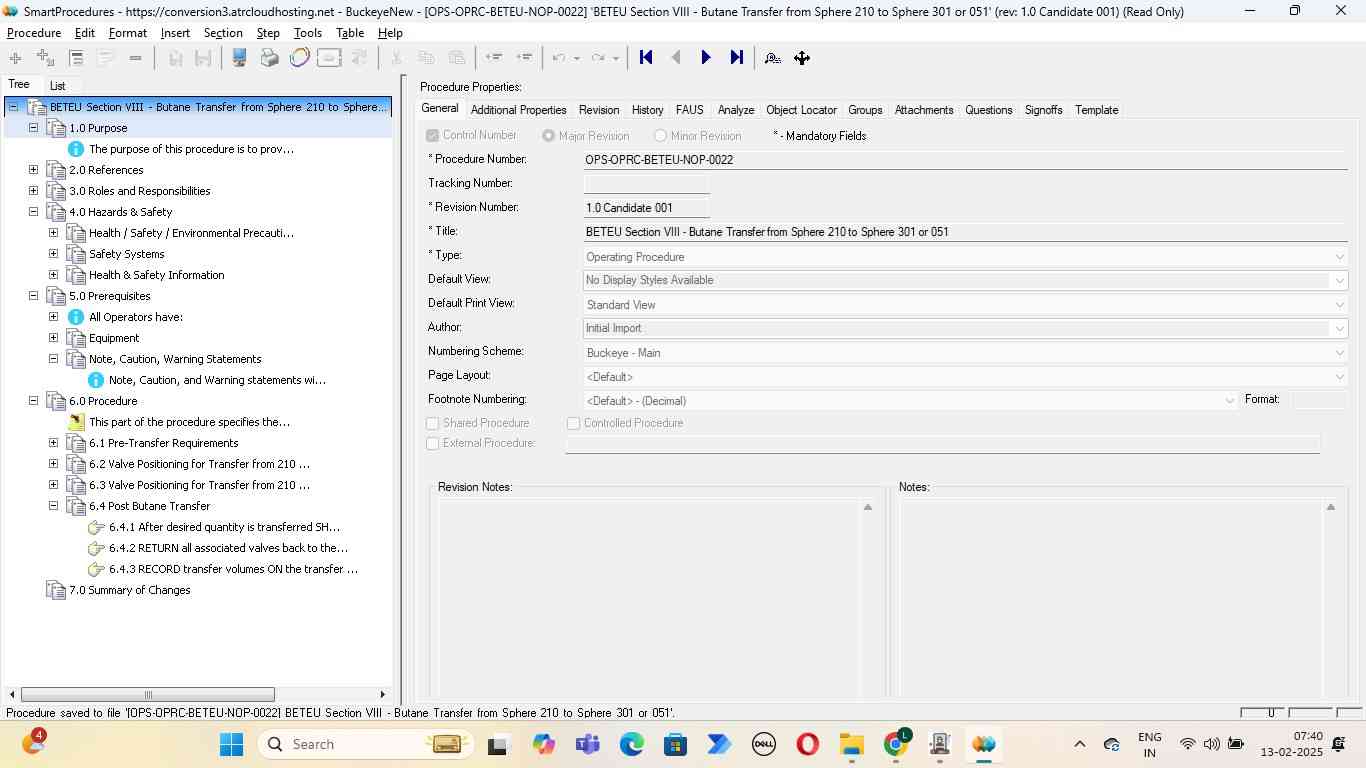Open Microsoft Edge from taskbar

tap(631, 744)
